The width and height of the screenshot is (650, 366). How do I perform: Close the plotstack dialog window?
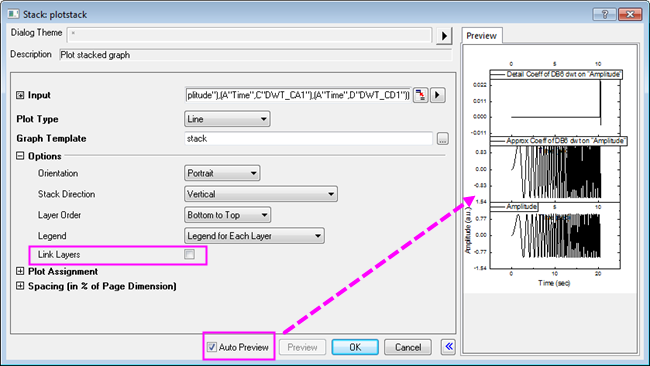630,15
